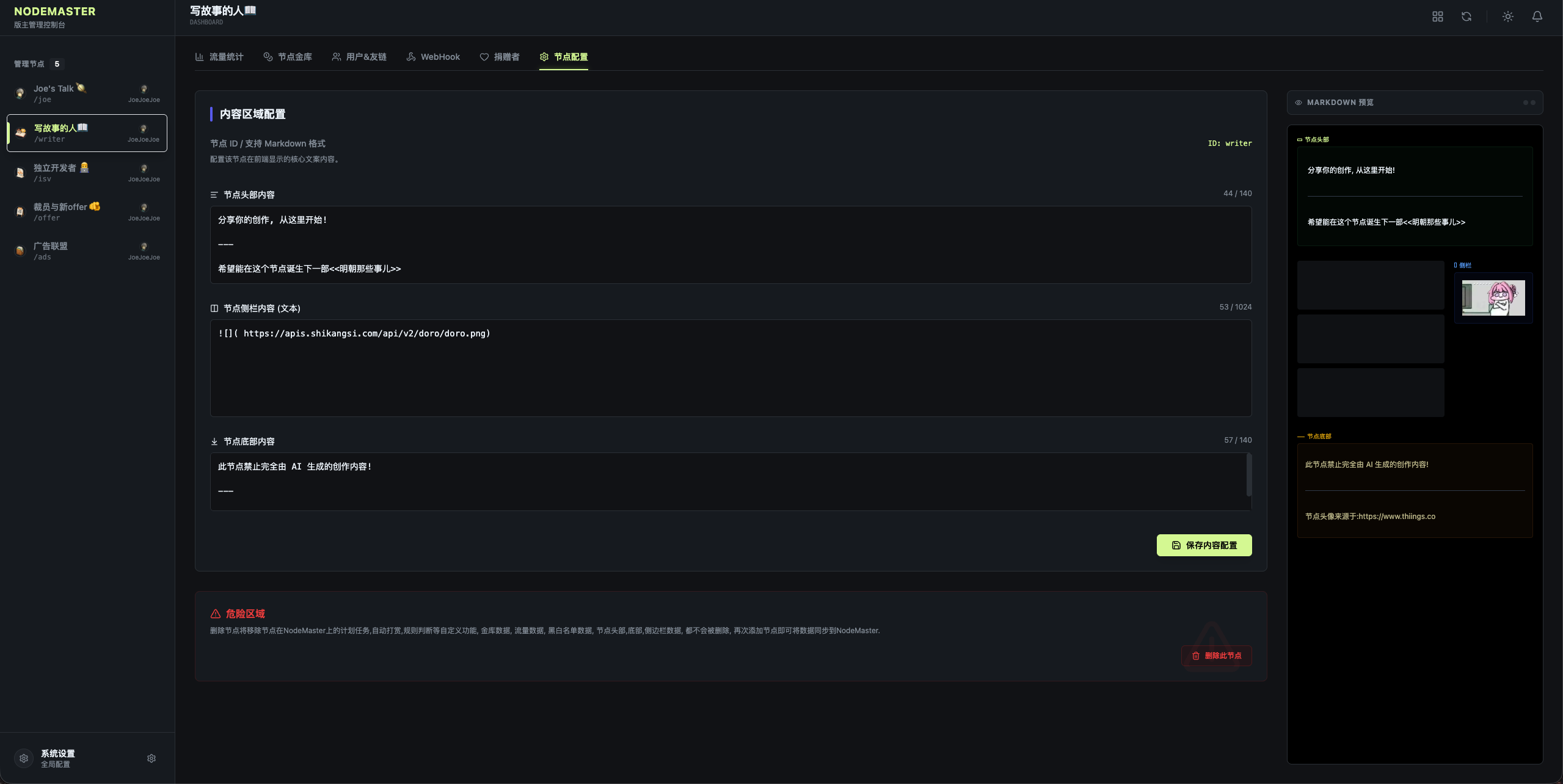This screenshot has height=784, width=1563.
Task: Click the grid layout icon in header
Action: click(x=1437, y=16)
